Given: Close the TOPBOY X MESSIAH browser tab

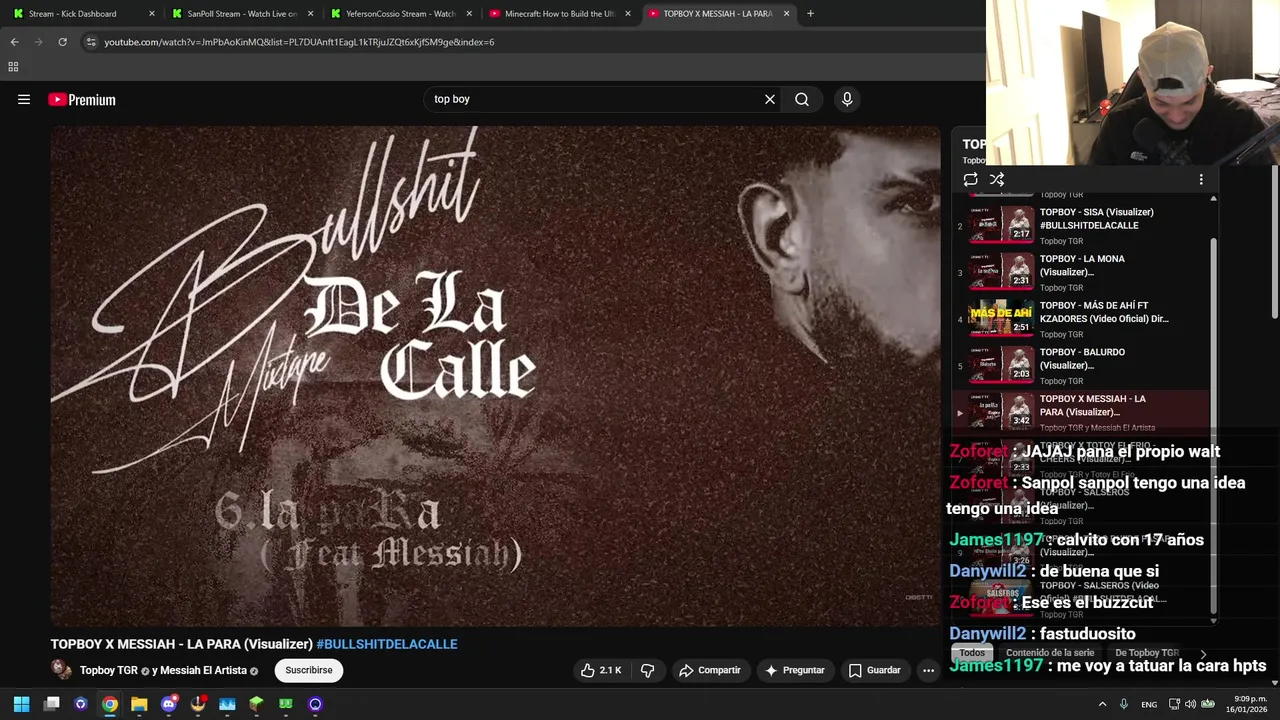Looking at the screenshot, I should (786, 14).
